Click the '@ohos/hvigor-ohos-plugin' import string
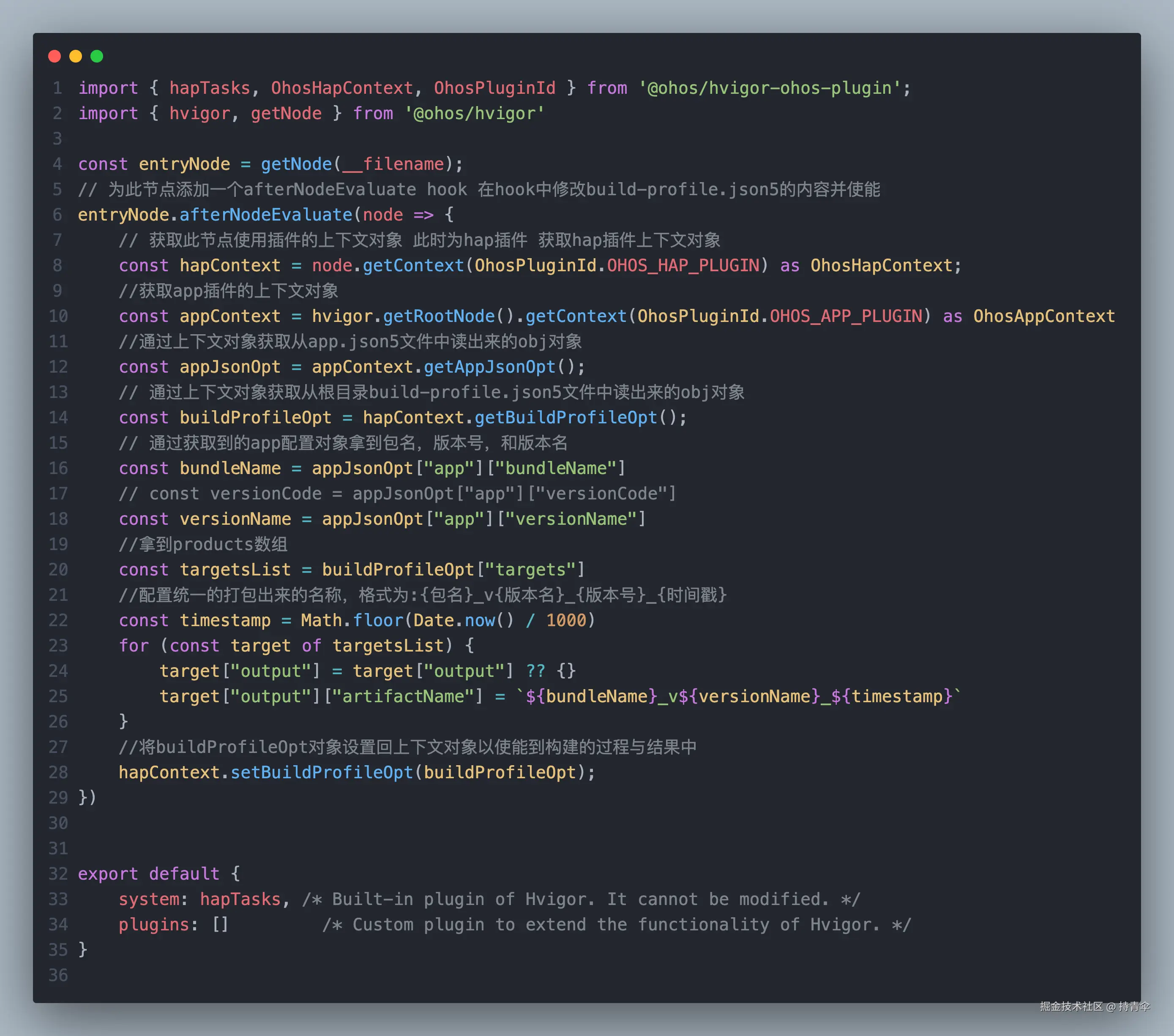Image resolution: width=1174 pixels, height=1036 pixels. 770,88
